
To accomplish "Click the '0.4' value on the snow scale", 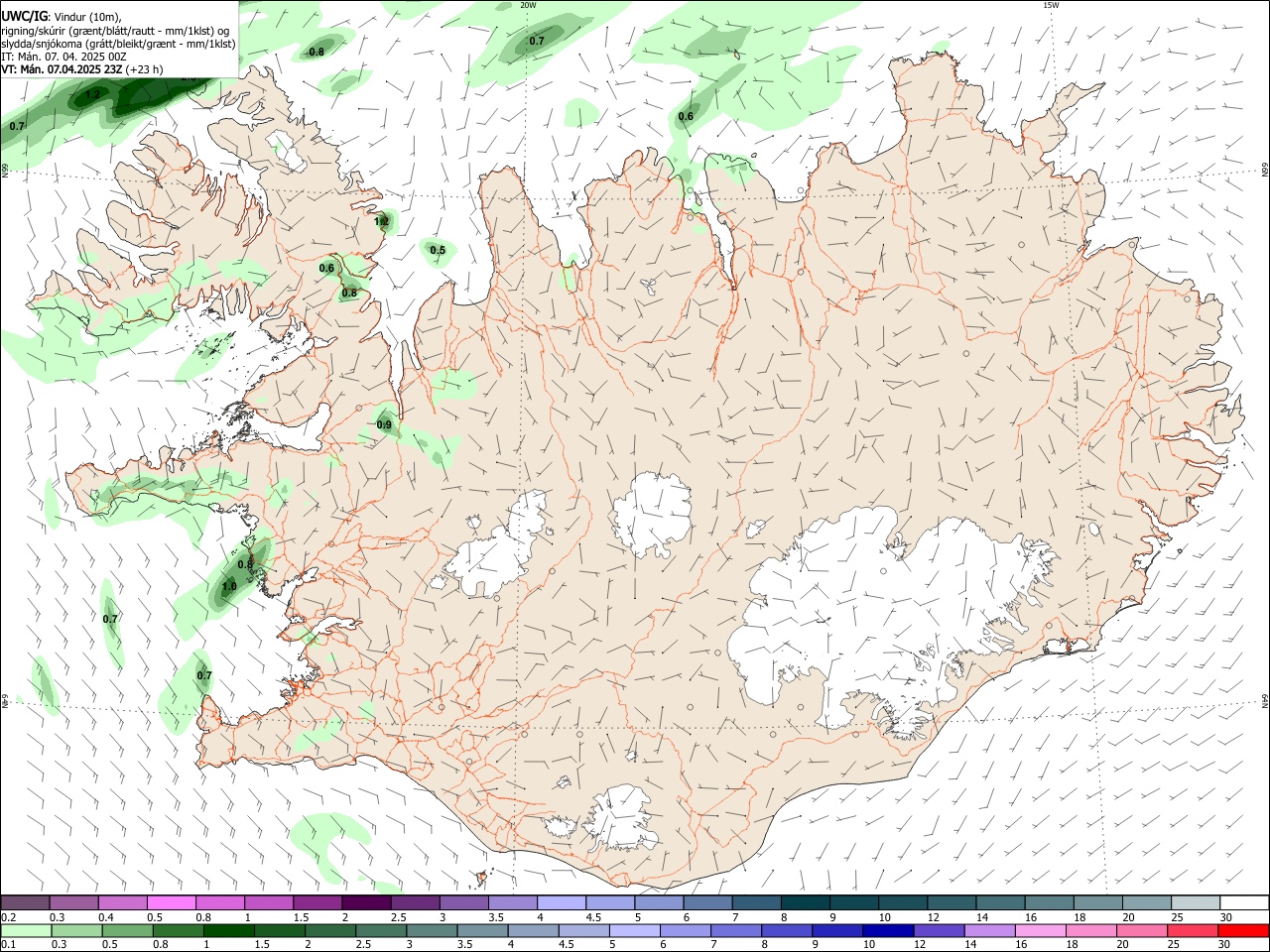I will click(106, 917).
